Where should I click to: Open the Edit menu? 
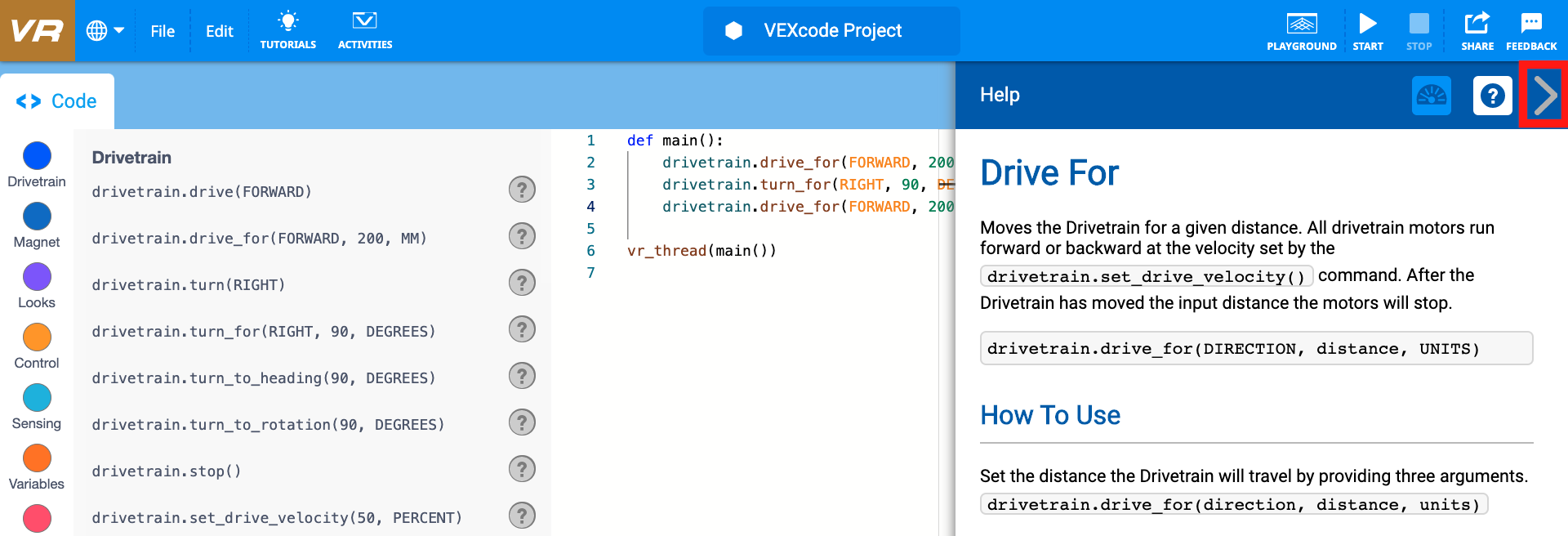pyautogui.click(x=219, y=31)
